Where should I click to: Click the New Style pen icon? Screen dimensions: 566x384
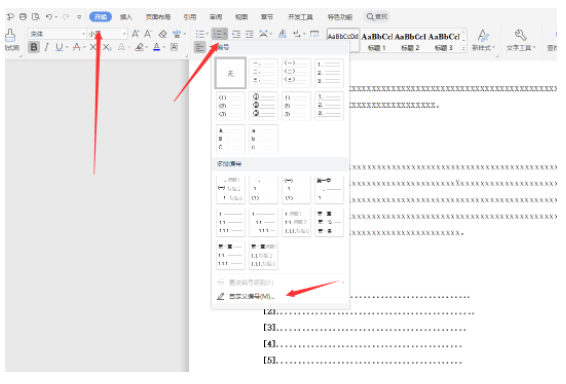point(483,36)
